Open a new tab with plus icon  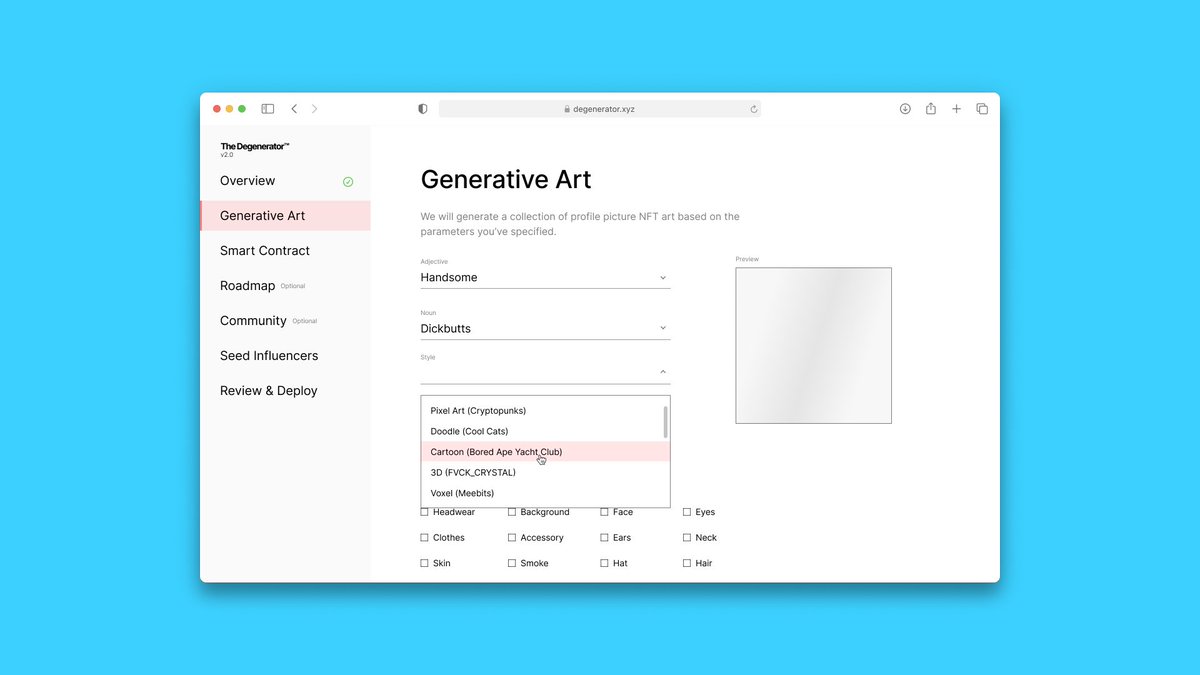956,109
